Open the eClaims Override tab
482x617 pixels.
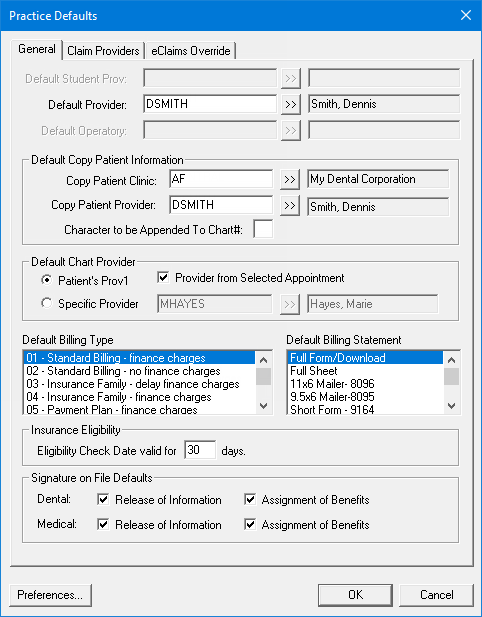pos(190,51)
